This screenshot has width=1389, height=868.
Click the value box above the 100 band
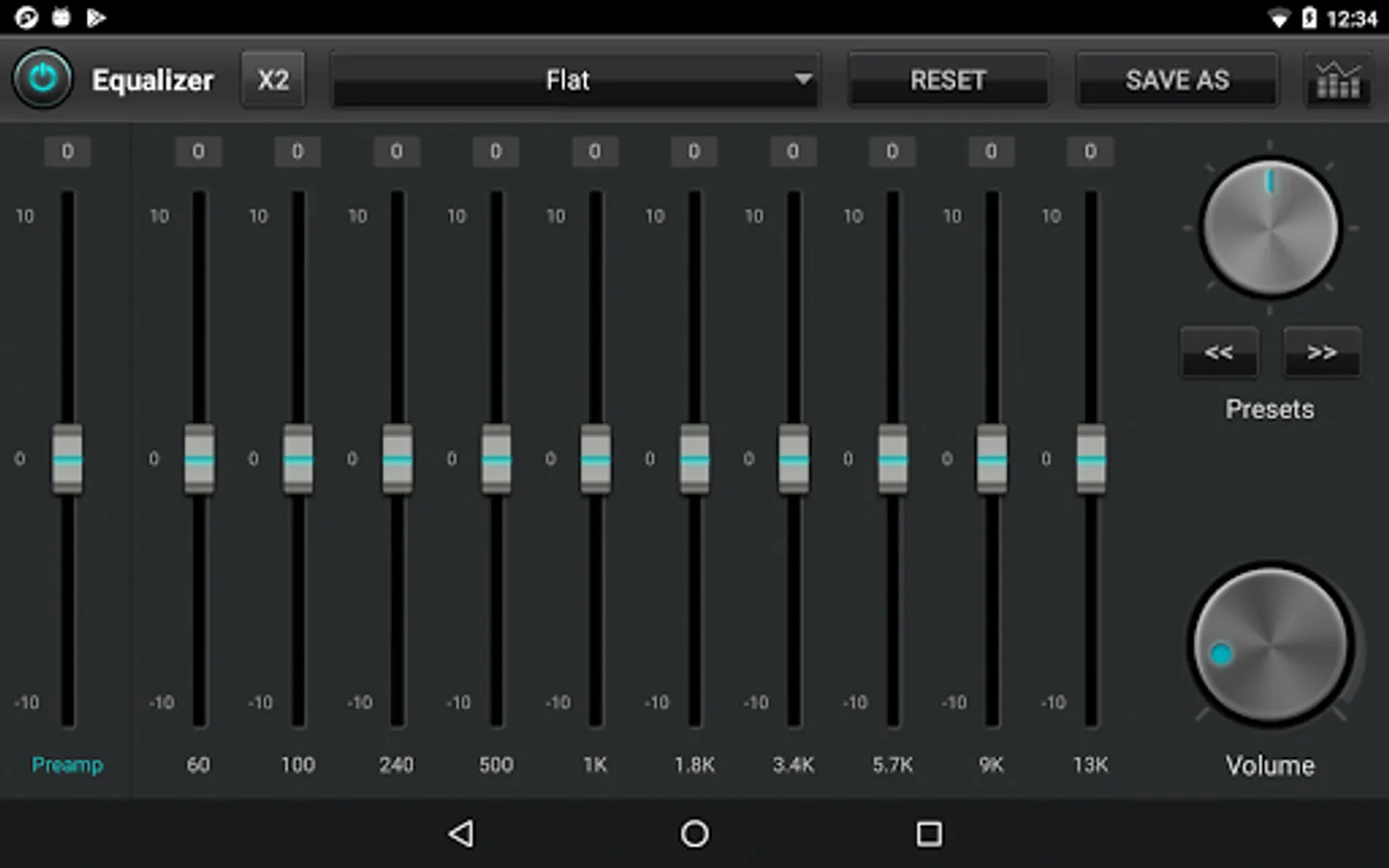point(298,151)
